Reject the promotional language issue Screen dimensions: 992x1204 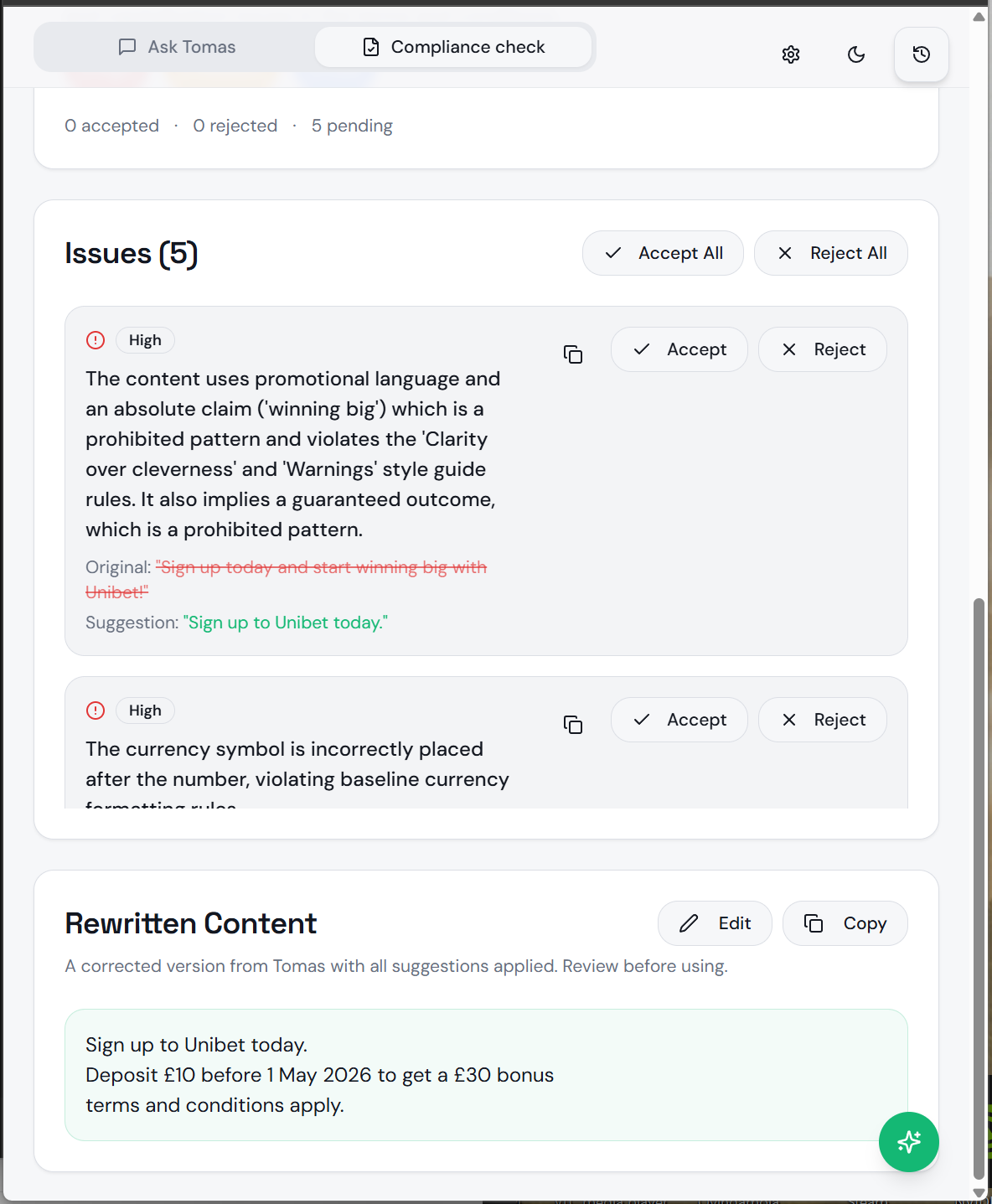click(x=823, y=349)
